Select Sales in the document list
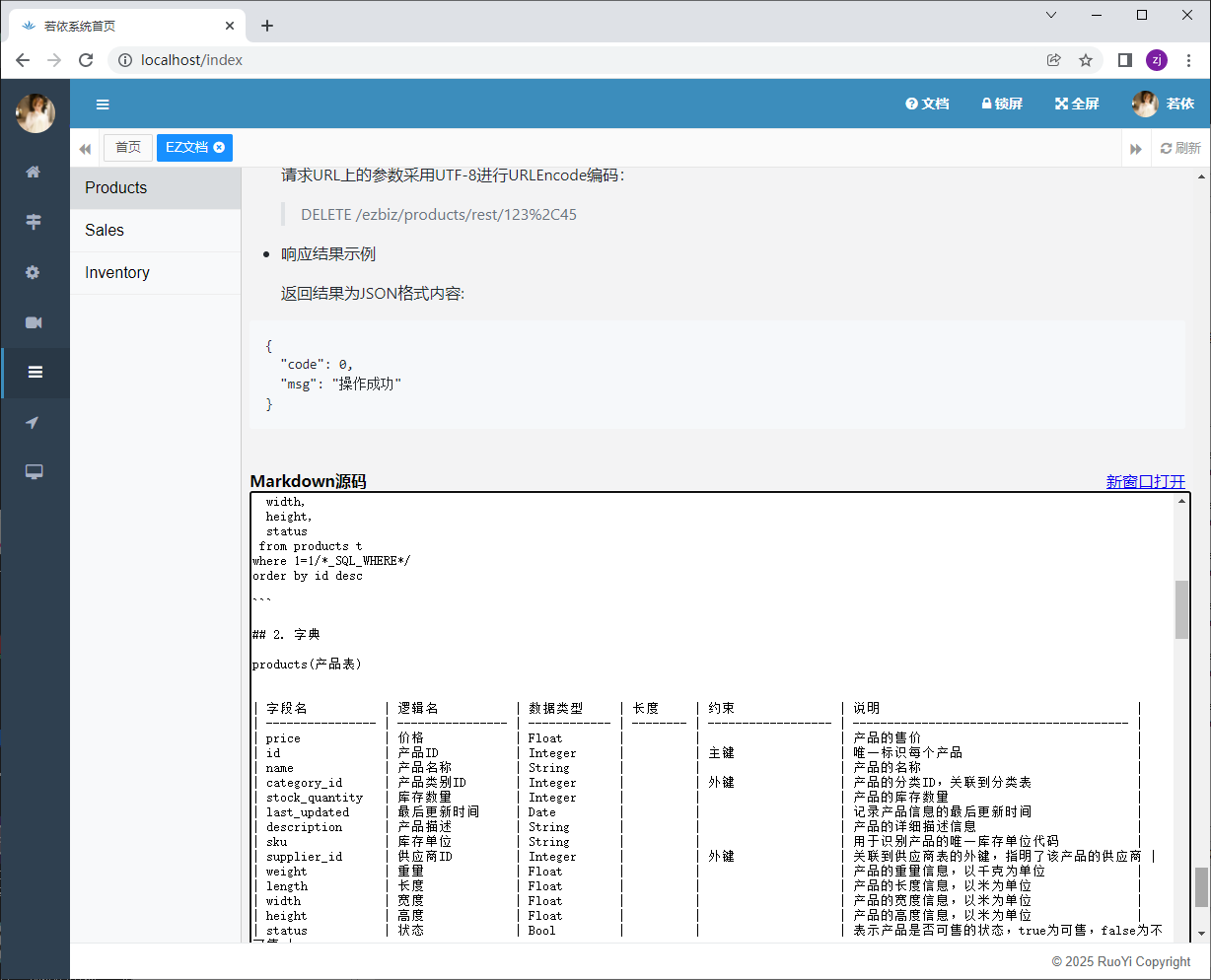Screen dimensions: 1211x980 click(105, 231)
